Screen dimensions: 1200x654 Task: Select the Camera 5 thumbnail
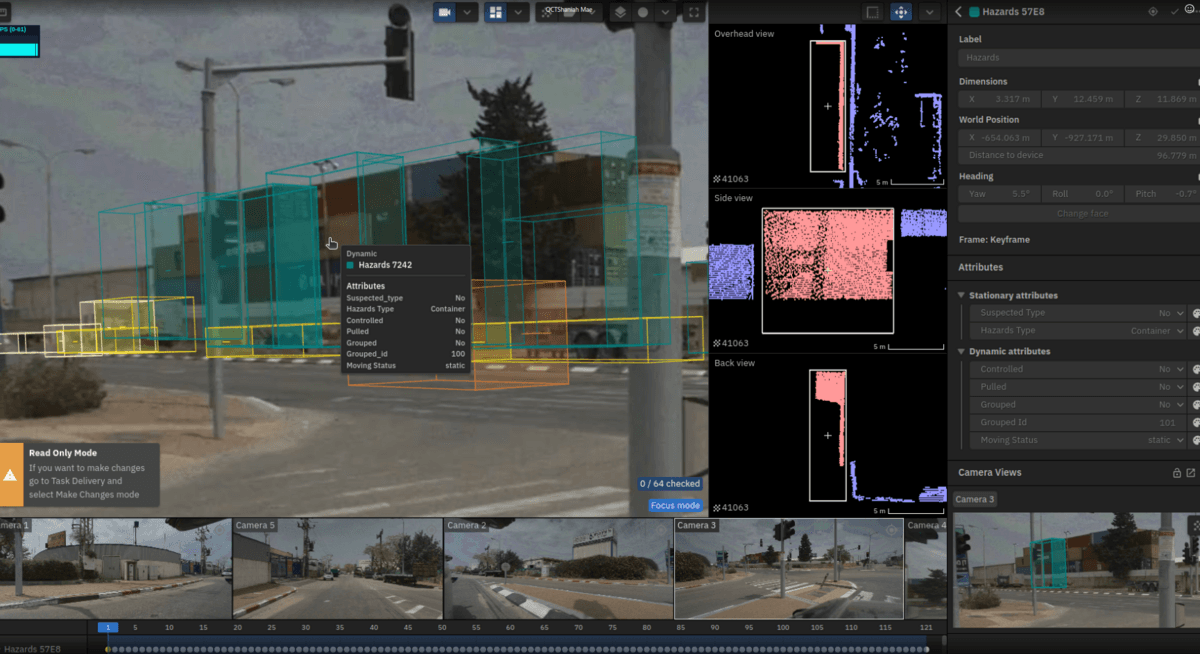tap(337, 568)
